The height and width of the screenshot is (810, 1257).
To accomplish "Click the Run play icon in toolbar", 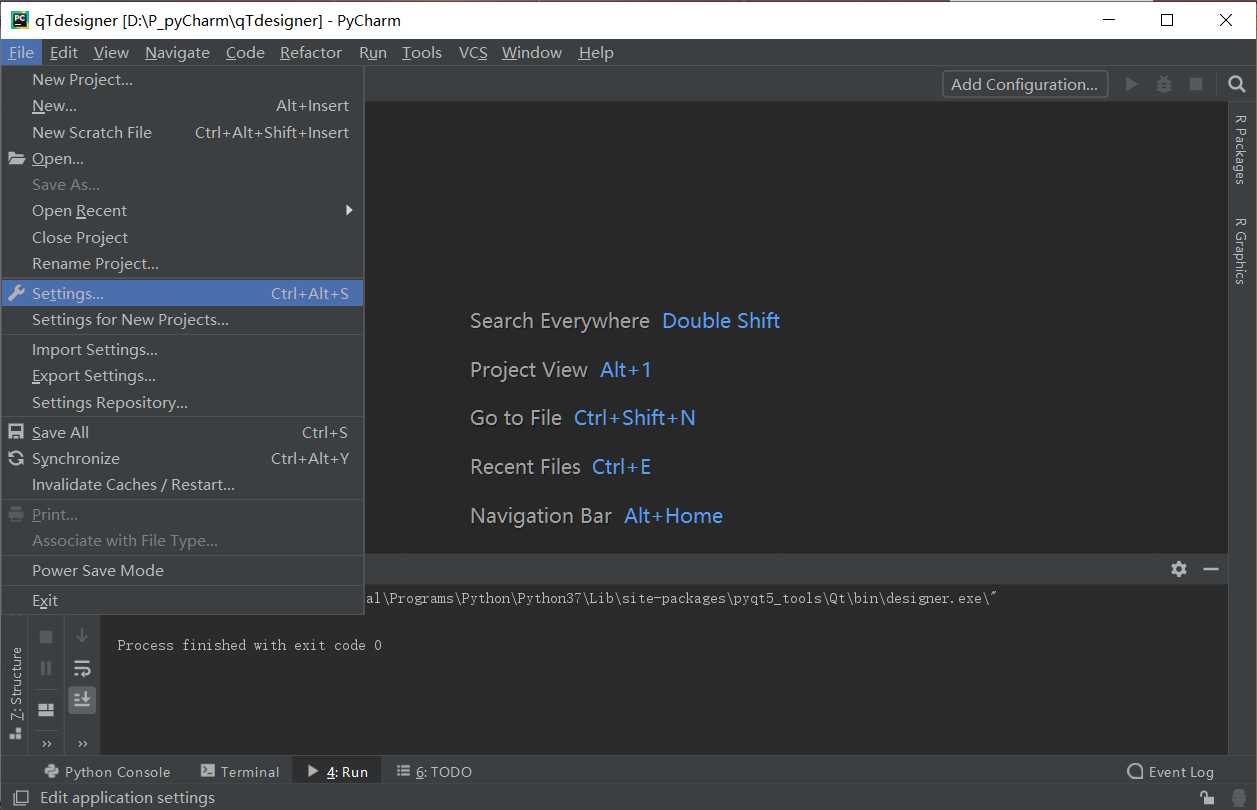I will tap(1132, 84).
